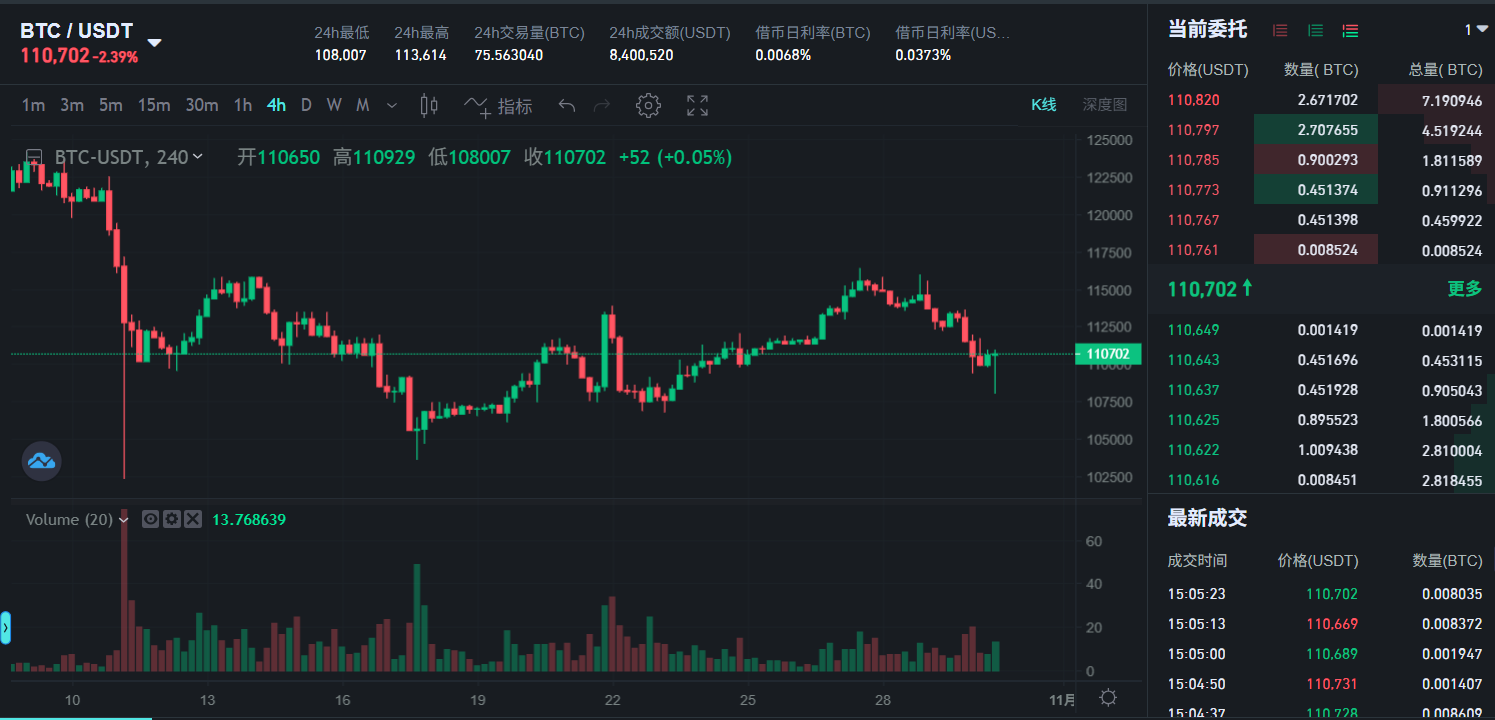The image size is (1495, 720).
Task: Click the 更多 link in order book
Action: pyautogui.click(x=1465, y=289)
